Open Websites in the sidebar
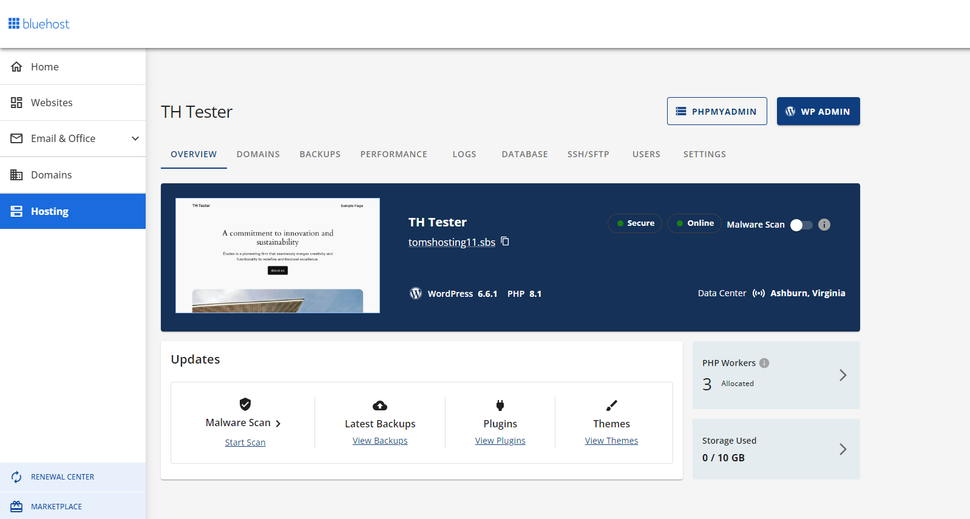 click(73, 103)
